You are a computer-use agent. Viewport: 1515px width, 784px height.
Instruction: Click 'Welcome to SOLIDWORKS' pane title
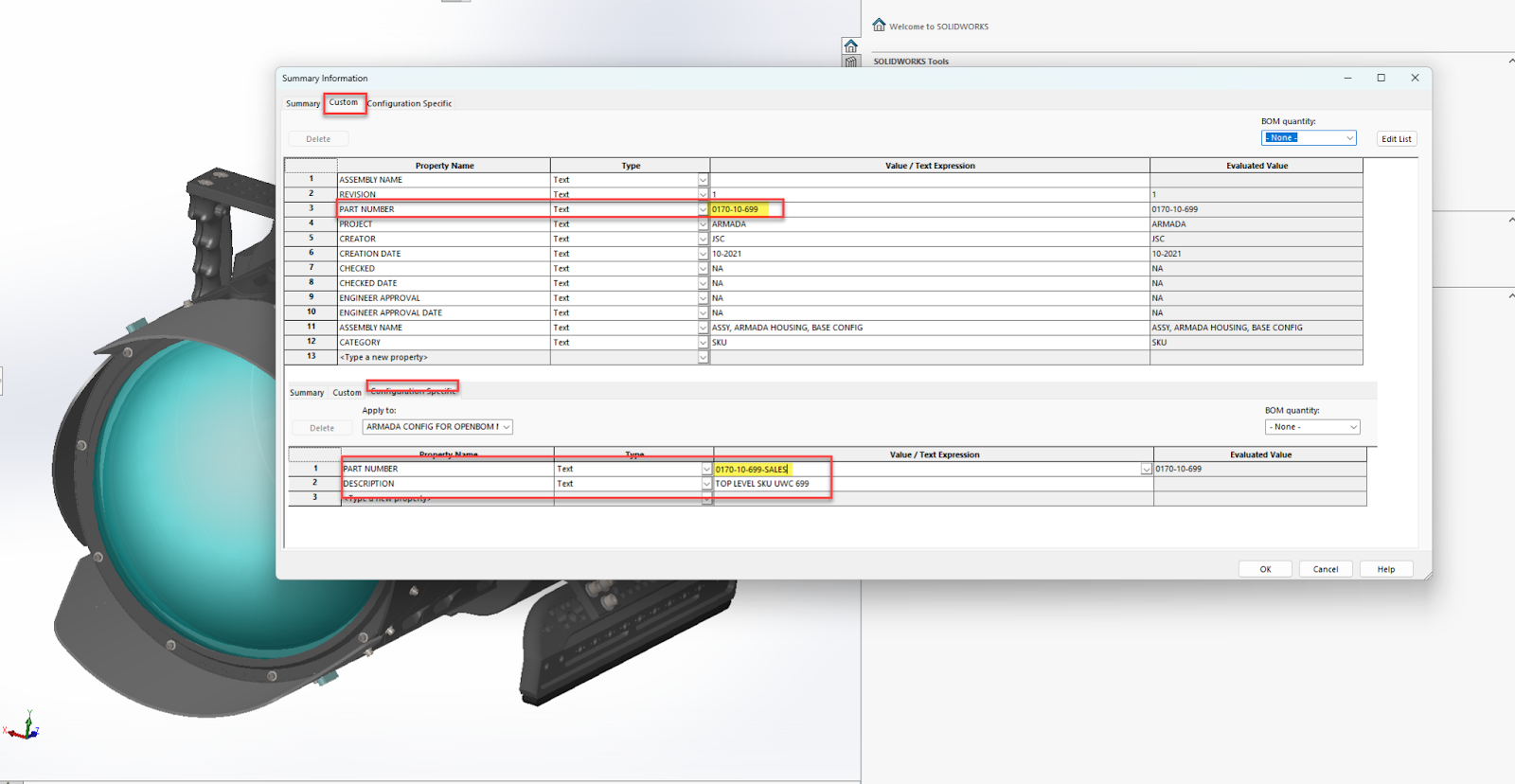coord(938,27)
